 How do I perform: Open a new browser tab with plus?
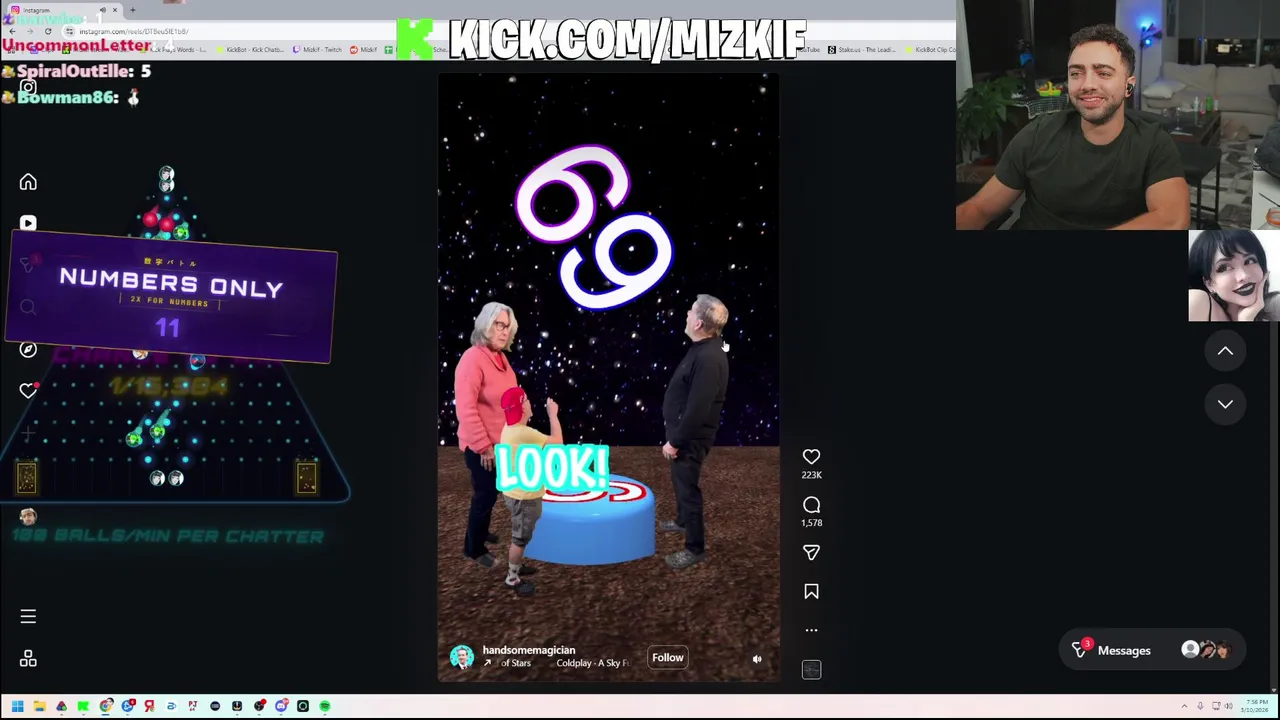click(133, 10)
